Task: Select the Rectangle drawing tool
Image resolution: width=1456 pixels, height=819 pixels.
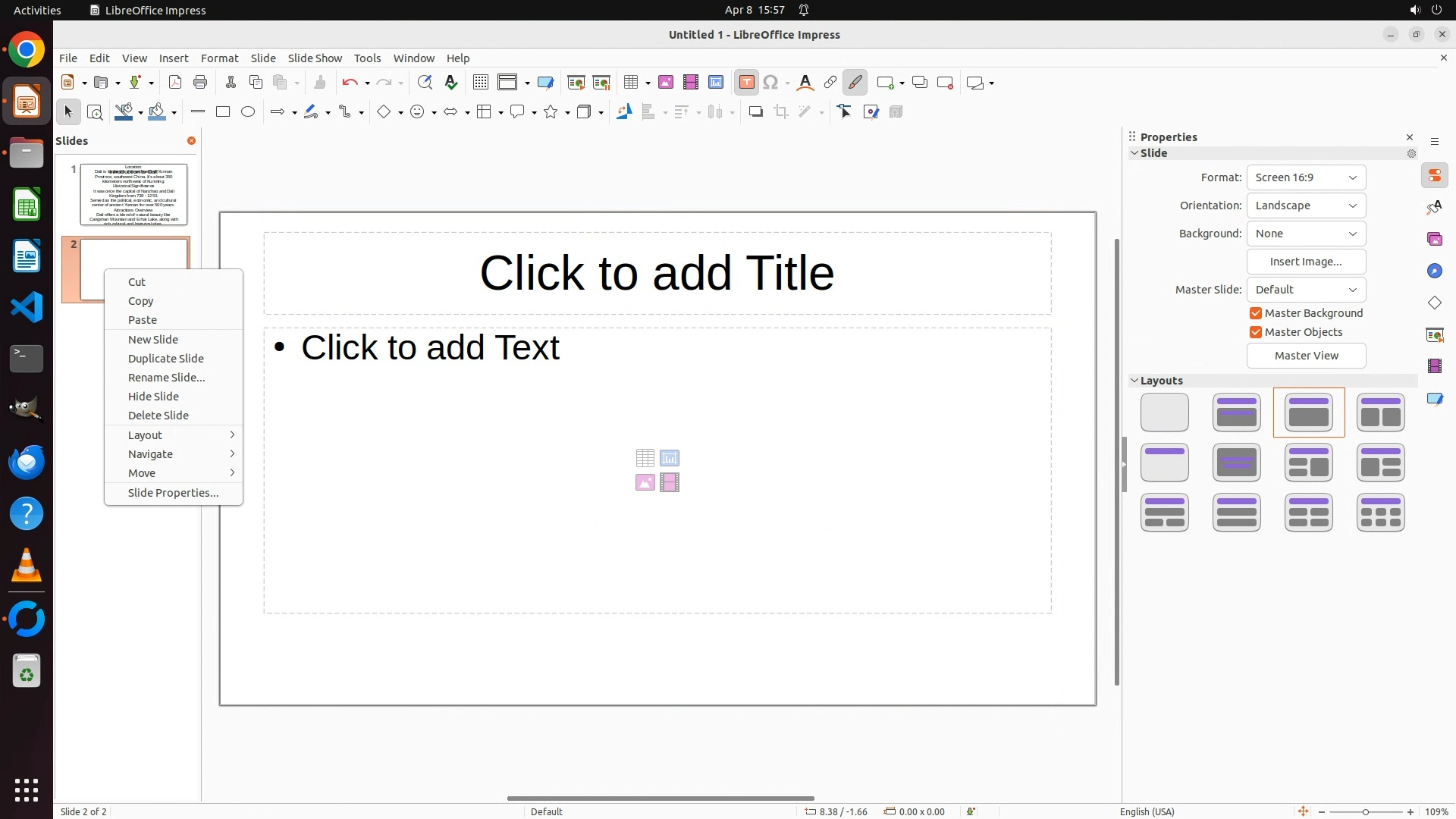Action: tap(223, 112)
